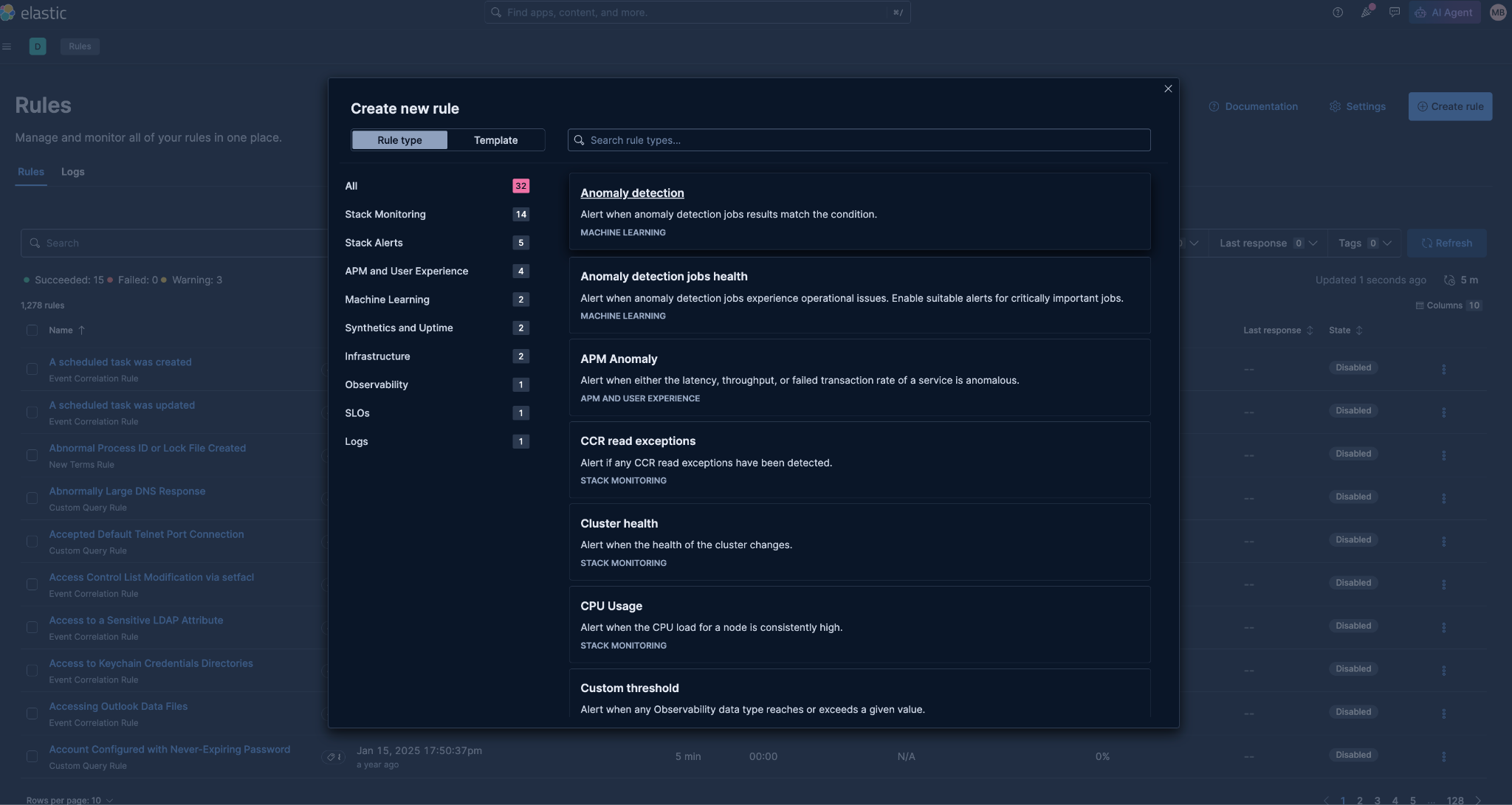Expand the Tags filter dropdown
The height and width of the screenshot is (805, 1512).
[x=1364, y=243]
